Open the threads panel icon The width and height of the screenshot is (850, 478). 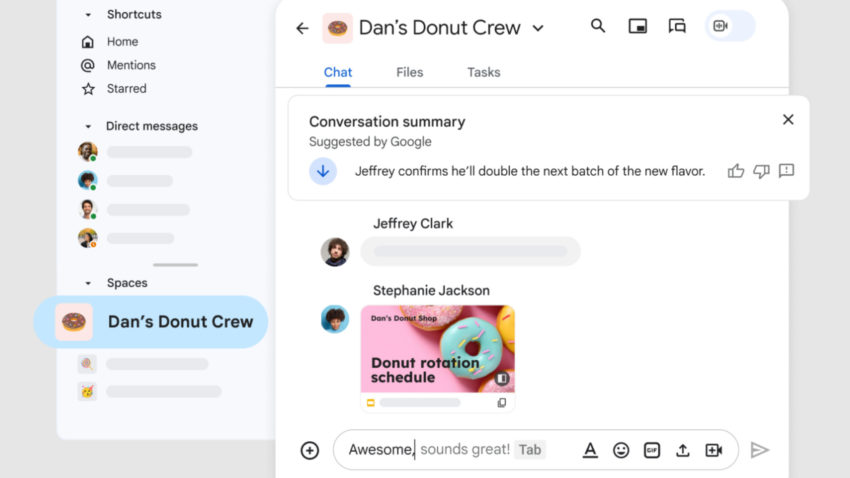pyautogui.click(x=677, y=27)
